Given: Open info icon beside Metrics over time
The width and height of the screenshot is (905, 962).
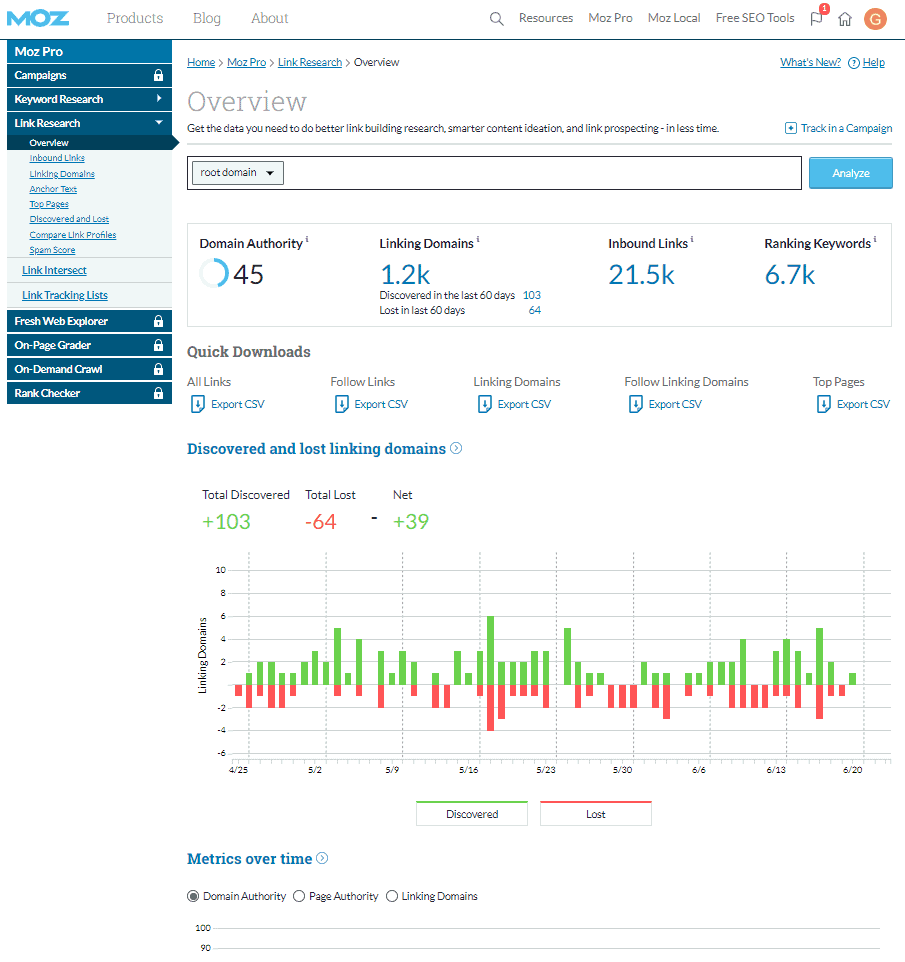Looking at the screenshot, I should pos(322,858).
